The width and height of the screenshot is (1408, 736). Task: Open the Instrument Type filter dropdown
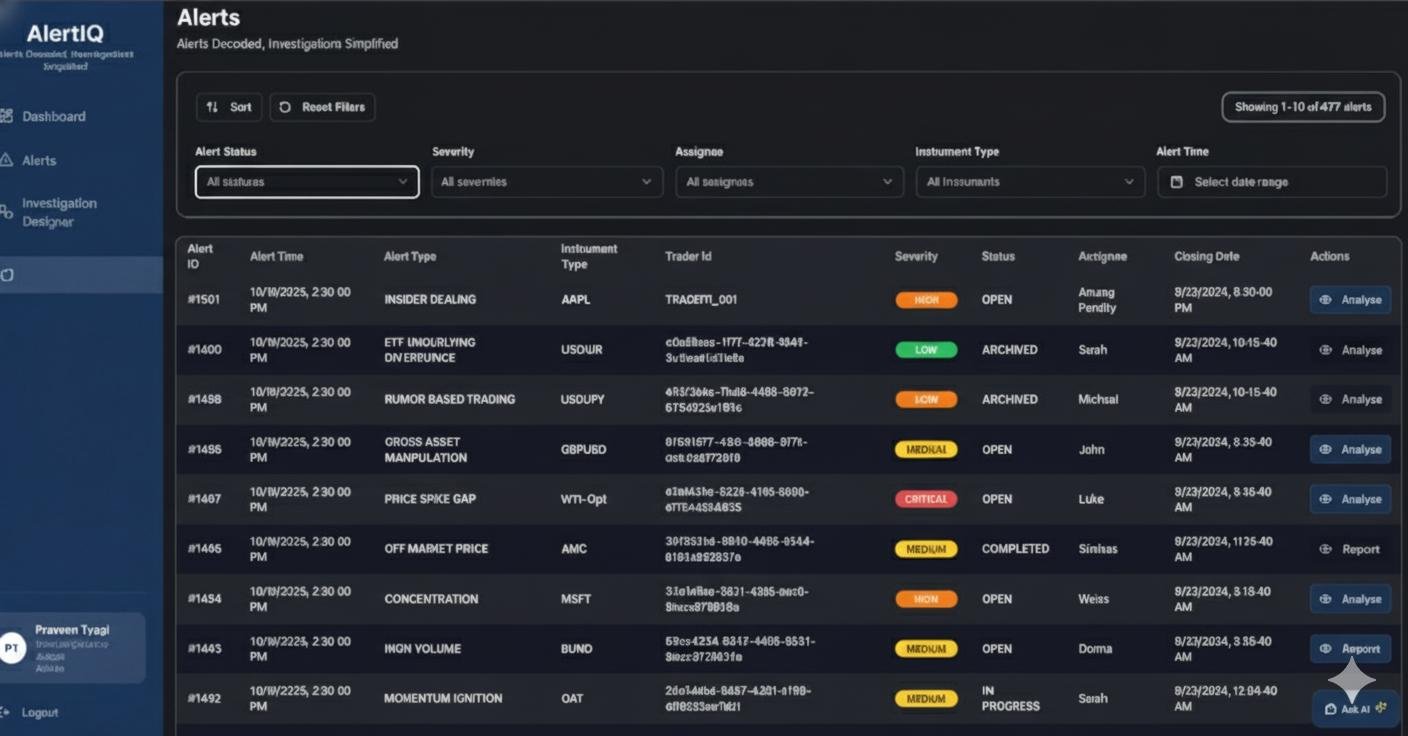click(1031, 182)
